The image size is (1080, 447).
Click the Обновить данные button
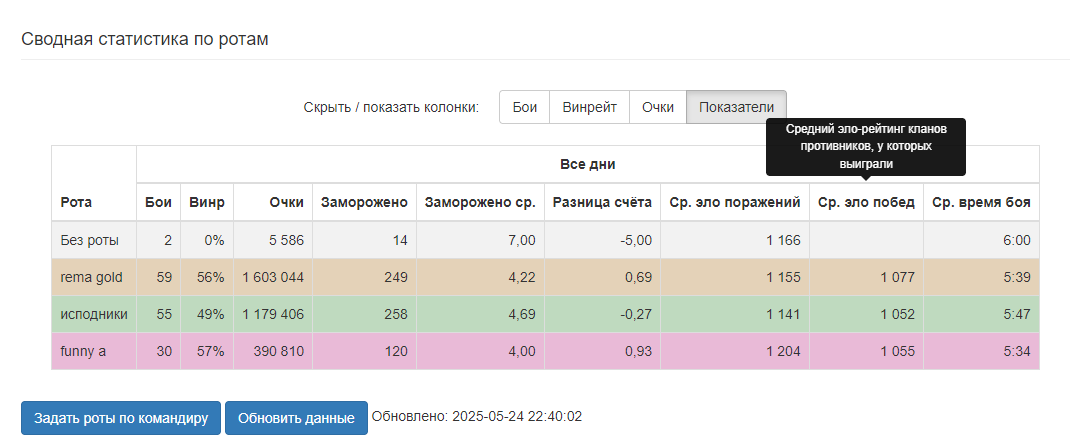coord(296,418)
